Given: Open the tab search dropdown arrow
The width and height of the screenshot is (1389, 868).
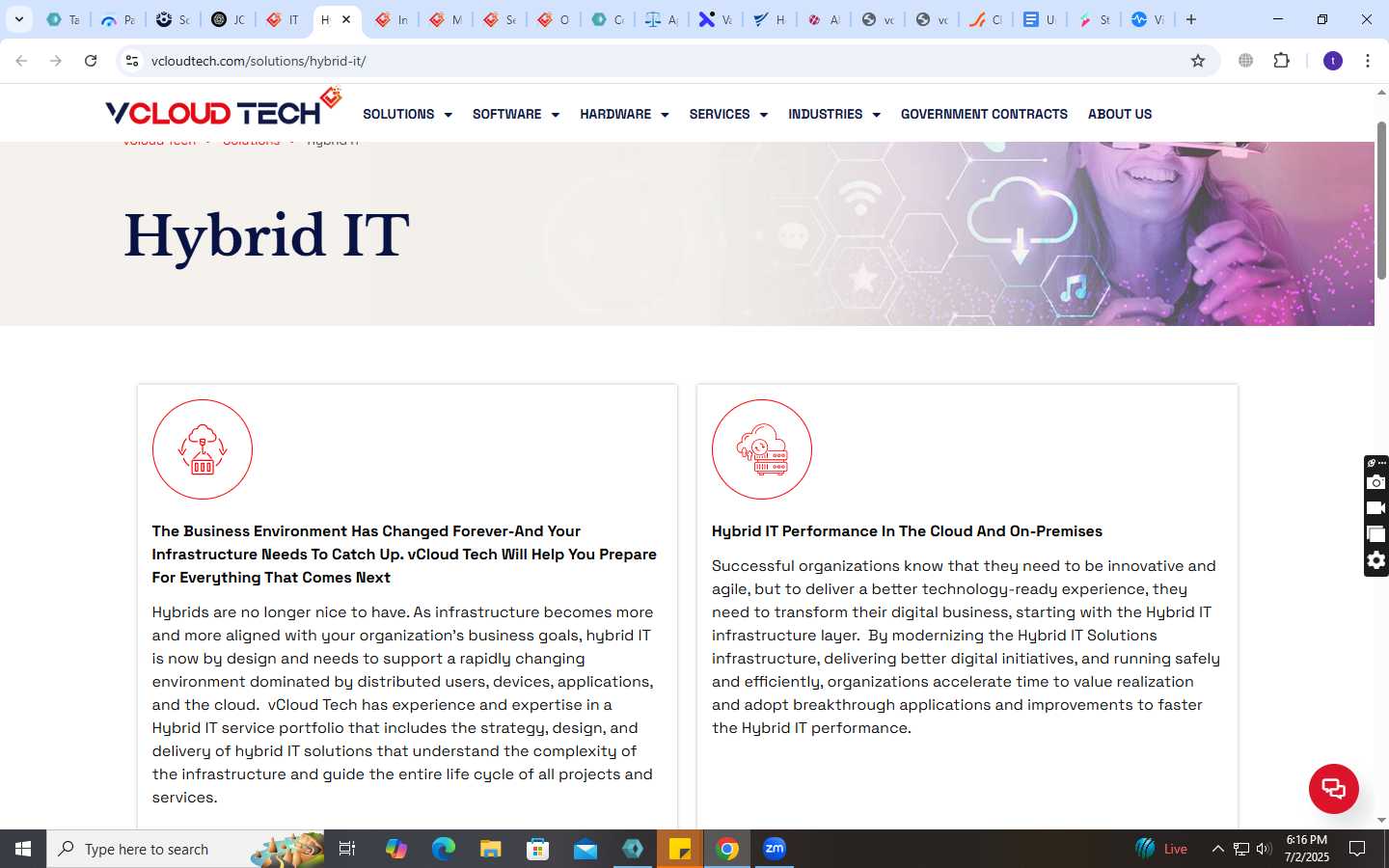Looking at the screenshot, I should 19,19.
